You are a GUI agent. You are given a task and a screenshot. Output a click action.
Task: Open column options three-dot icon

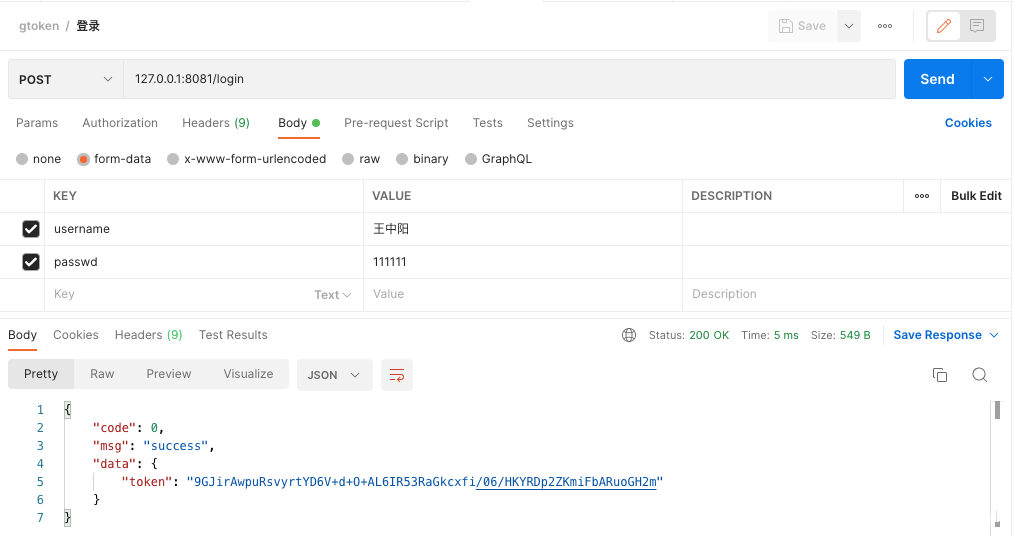922,196
